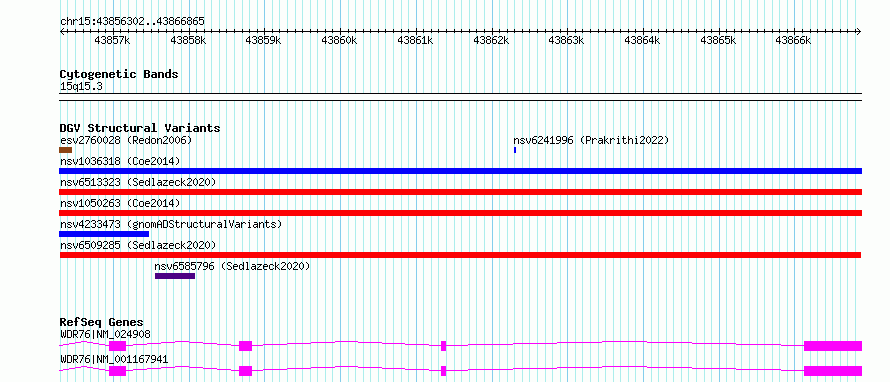Select the red nsv6513323 variant bar
Viewport: 890px width, 382px height.
click(460, 192)
